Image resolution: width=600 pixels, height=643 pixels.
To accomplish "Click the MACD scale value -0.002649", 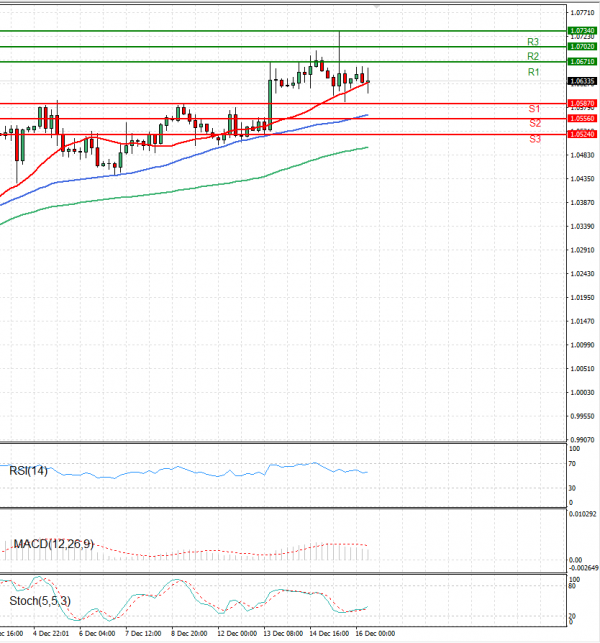I will pos(583,568).
